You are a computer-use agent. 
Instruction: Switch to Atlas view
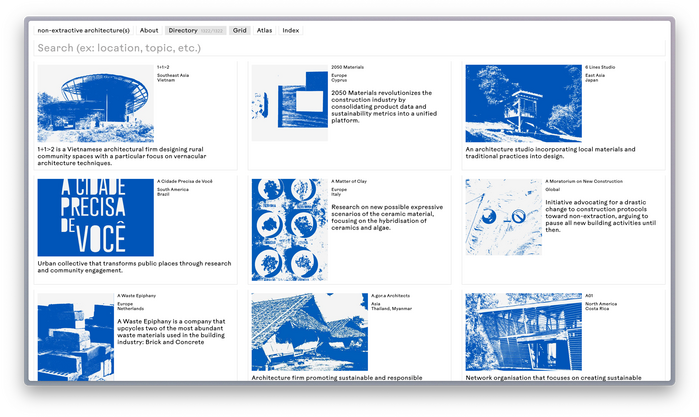pyautogui.click(x=264, y=30)
